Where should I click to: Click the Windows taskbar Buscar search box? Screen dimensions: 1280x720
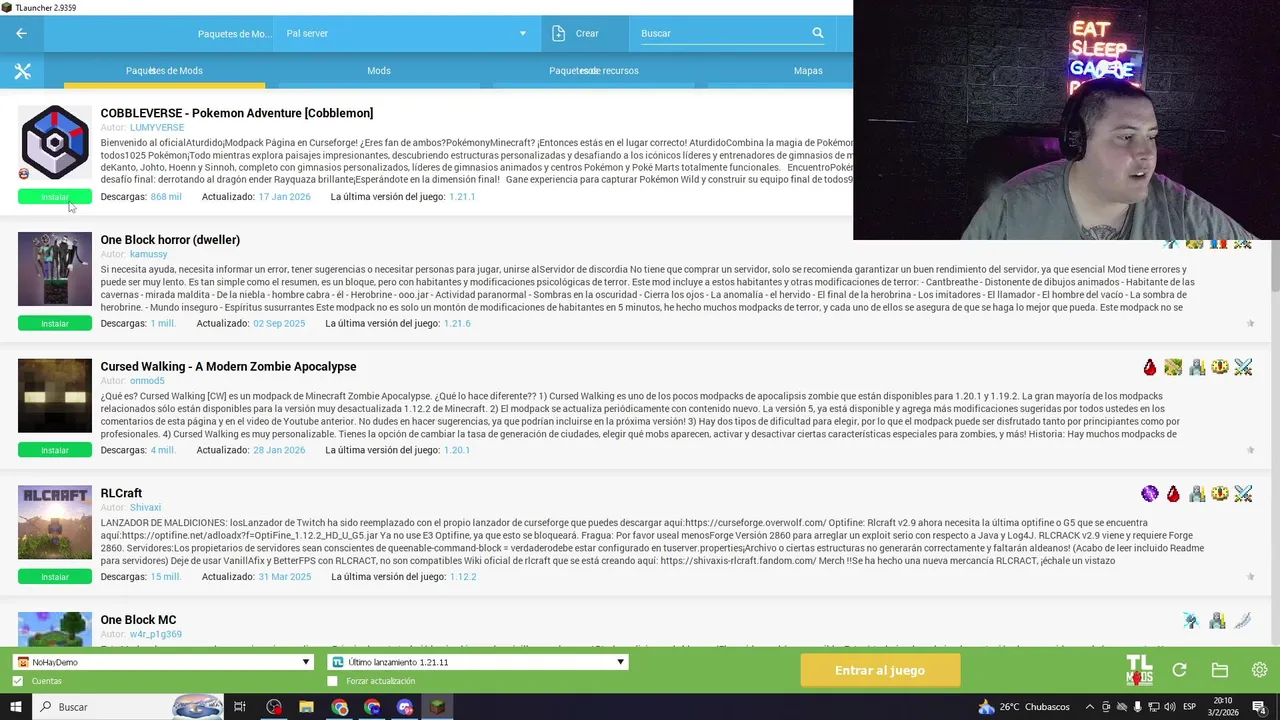pyautogui.click(x=128, y=707)
